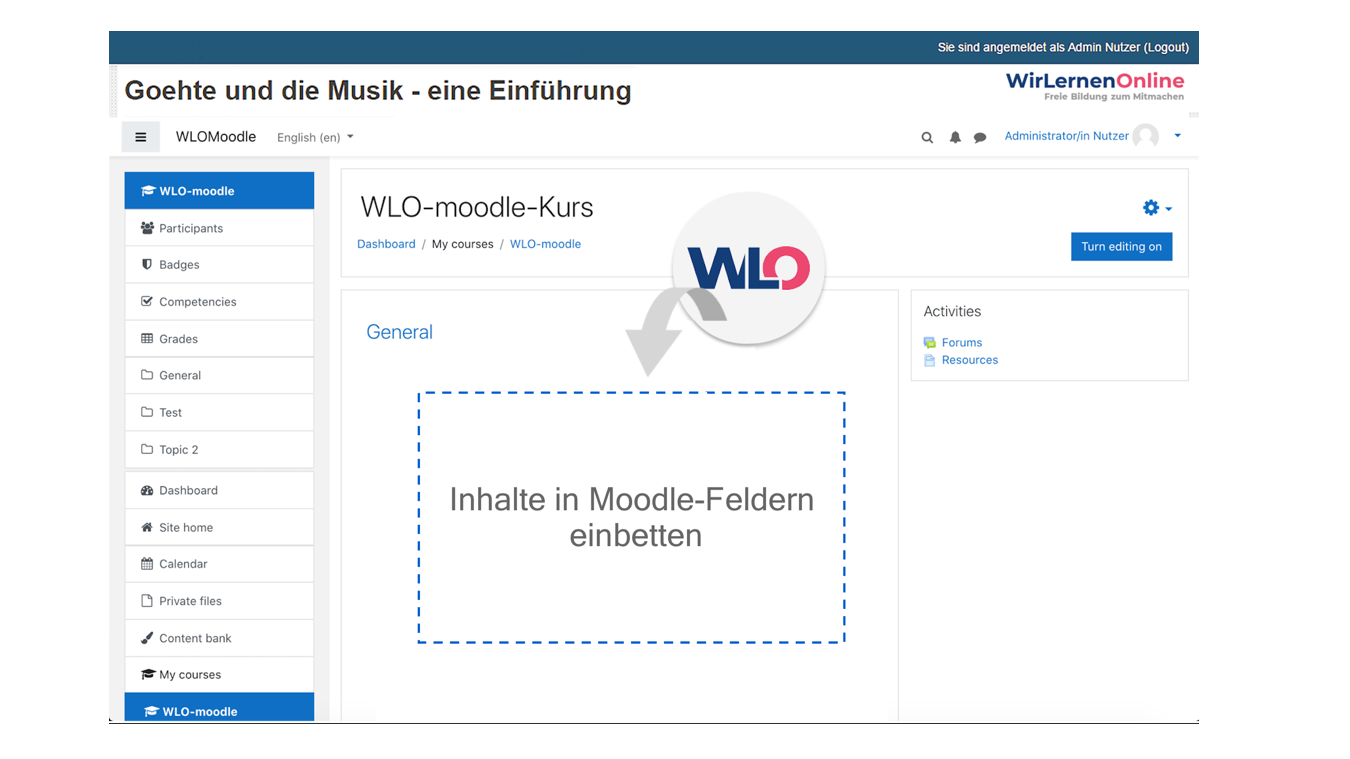Open the course settings gear menu
Image resolution: width=1350 pixels, height=759 pixels.
point(1156,208)
